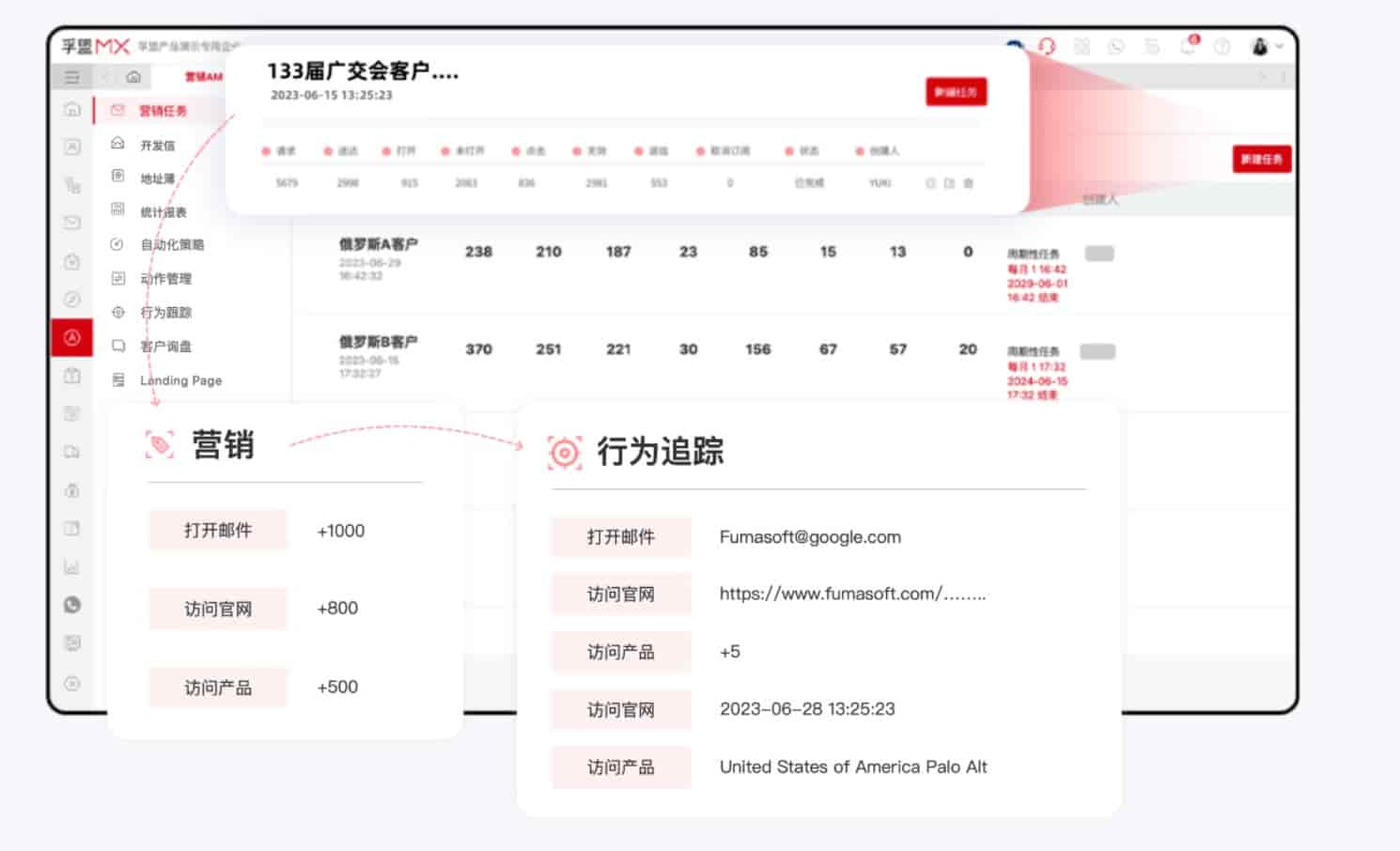1400x851 pixels.
Task: Click the home icon beside the hamburger menu
Action: (133, 77)
